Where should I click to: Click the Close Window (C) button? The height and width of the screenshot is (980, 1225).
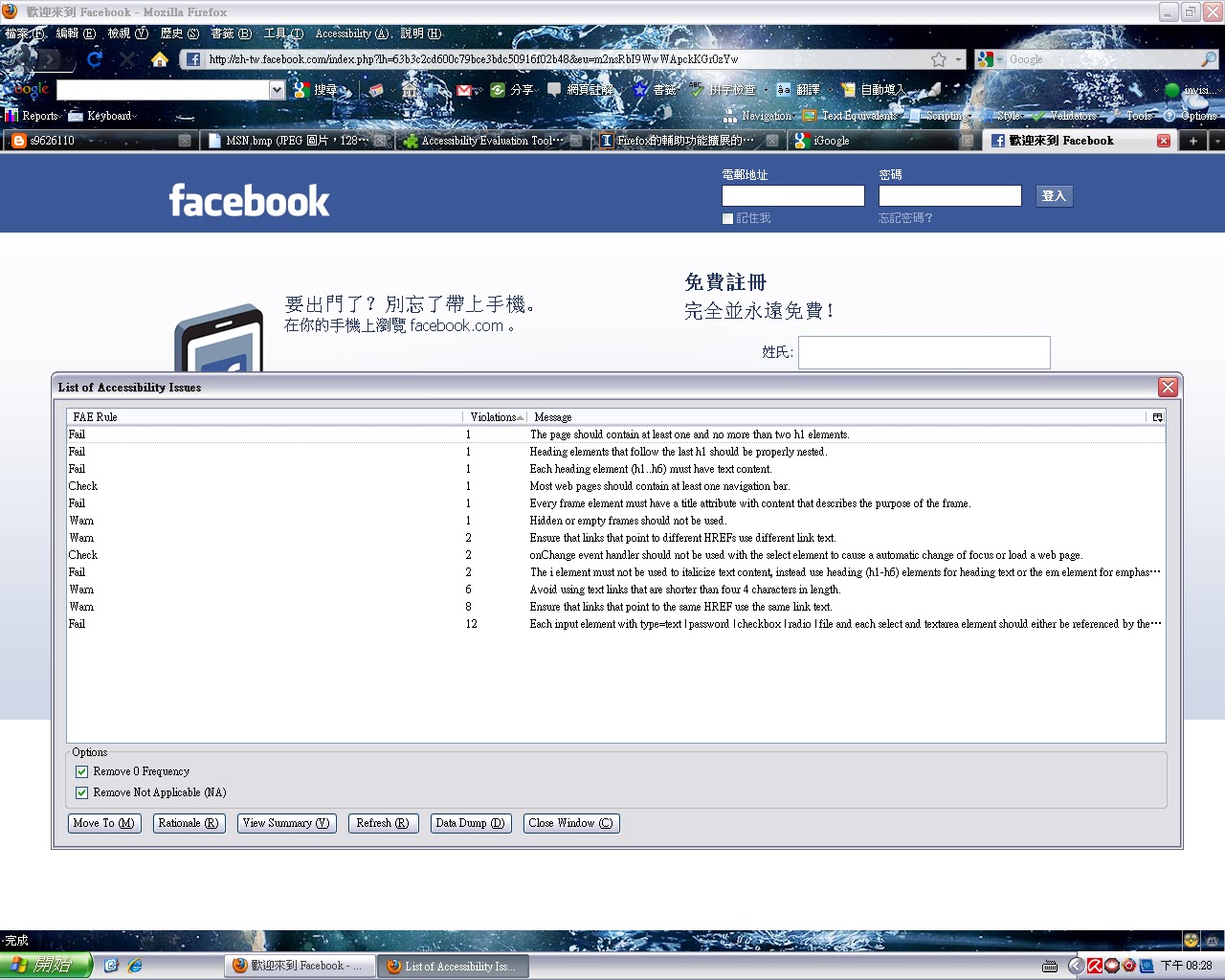coord(571,823)
